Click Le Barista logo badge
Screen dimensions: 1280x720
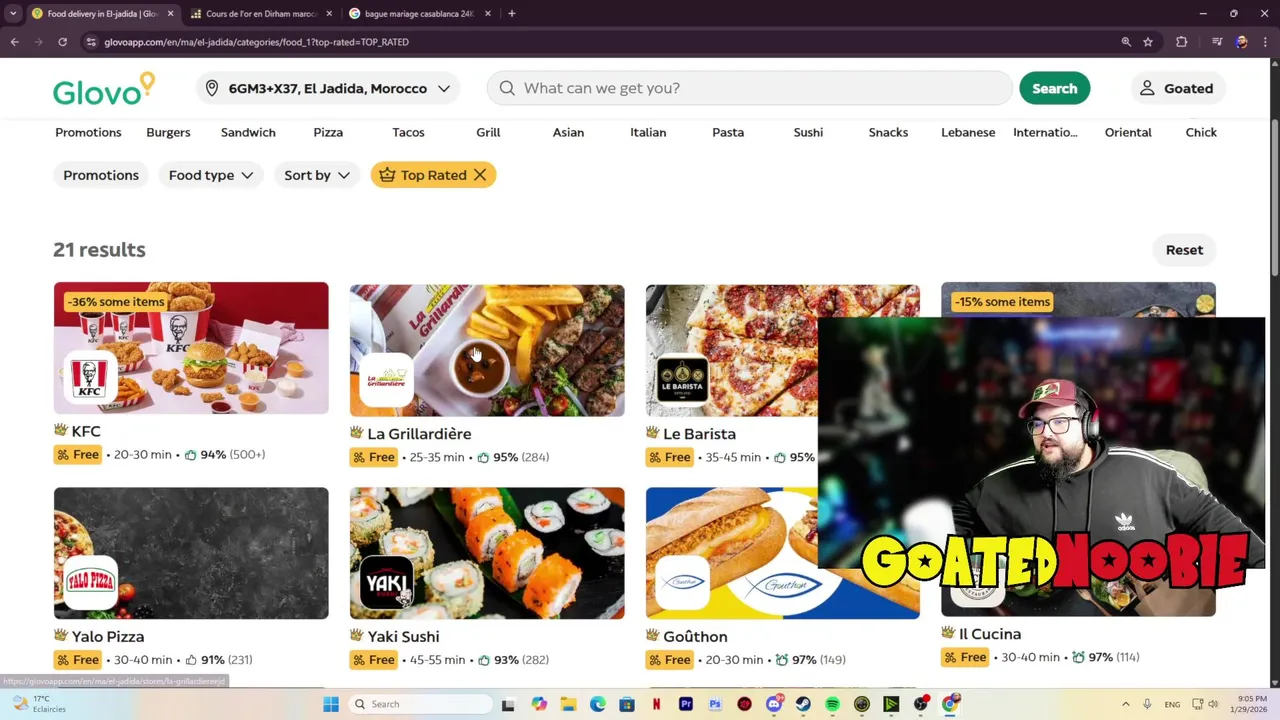[683, 380]
